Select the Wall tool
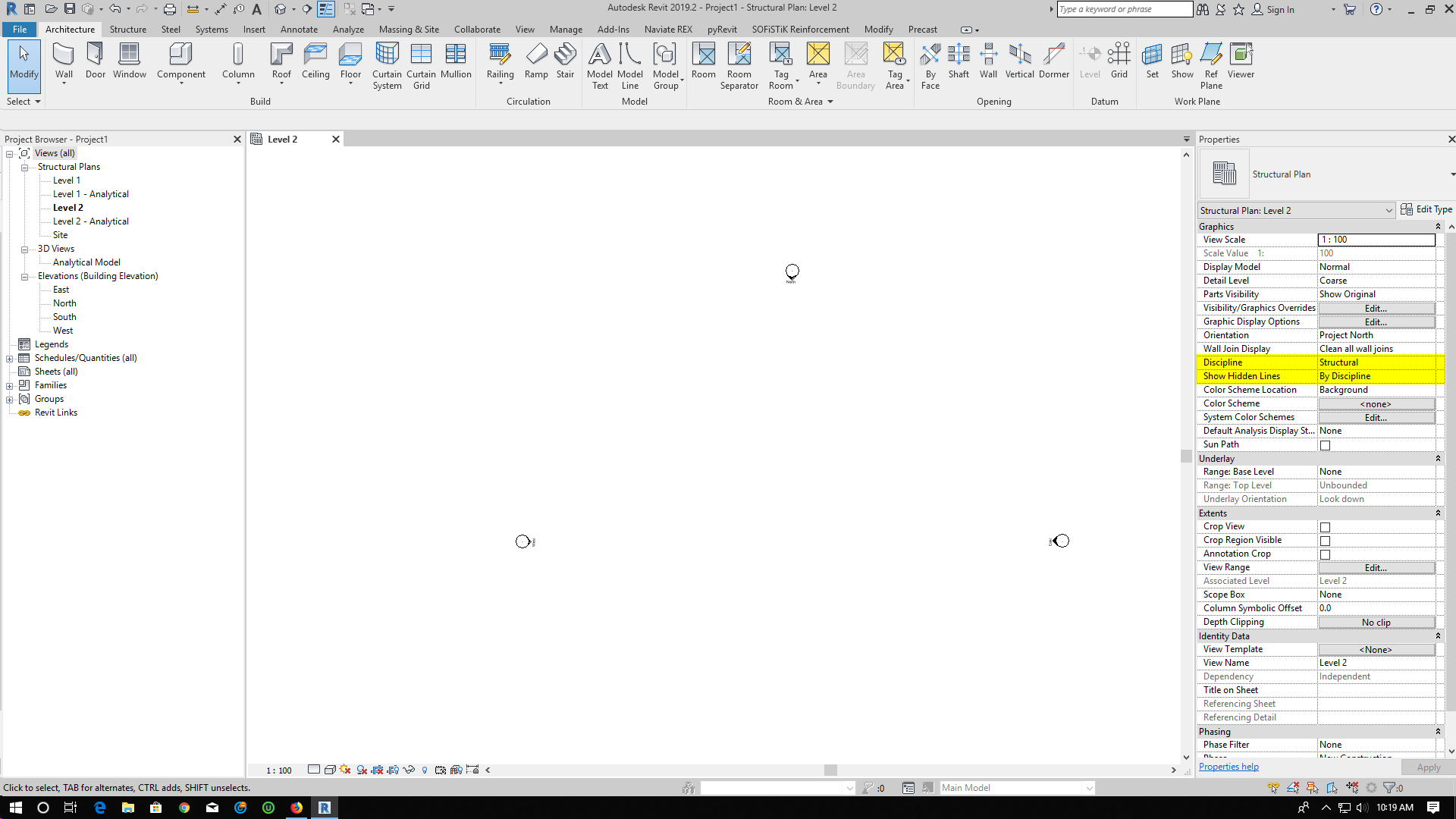Image resolution: width=1456 pixels, height=819 pixels. [x=64, y=61]
